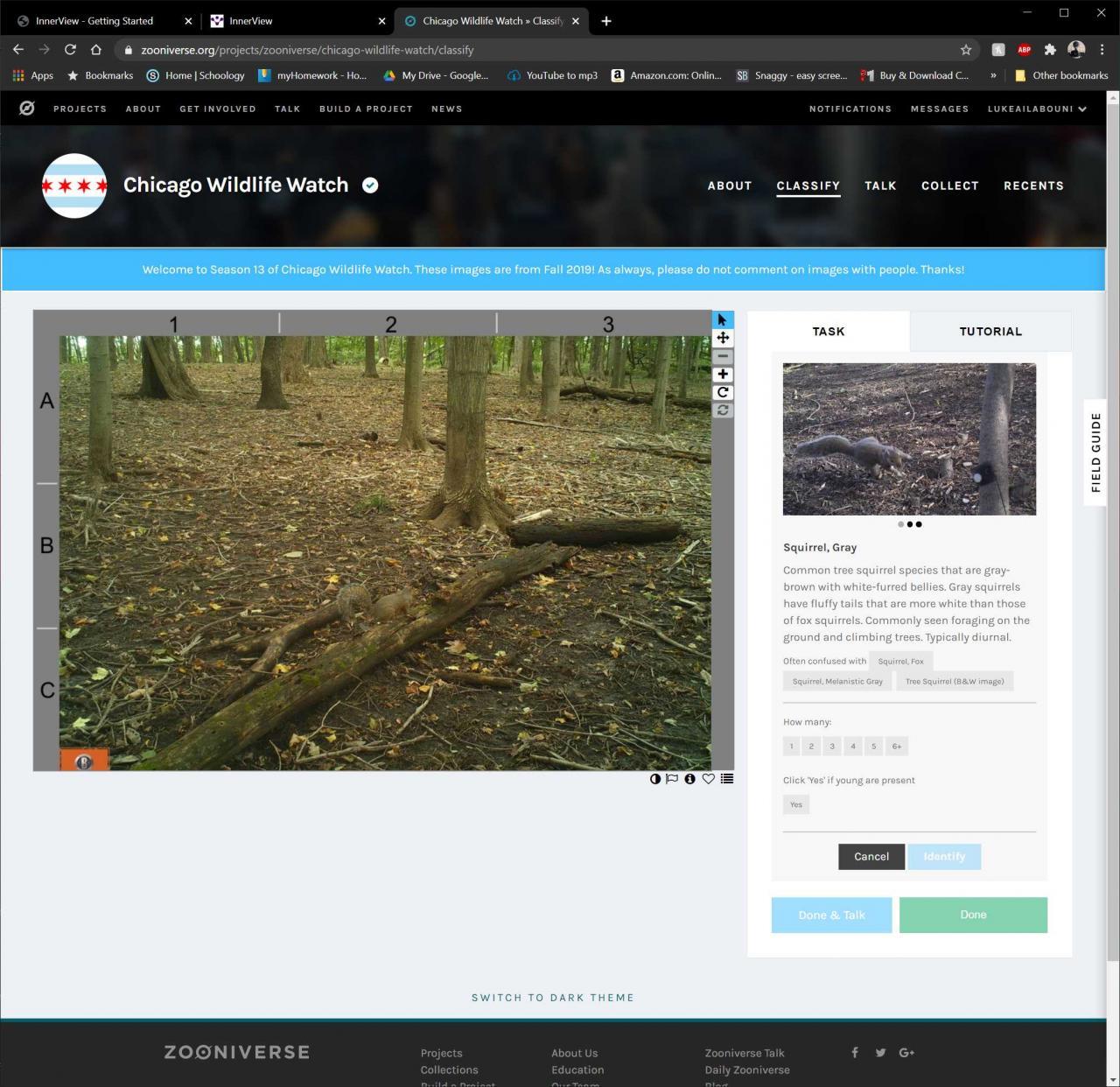Select 5 for how many
Image resolution: width=1120 pixels, height=1087 pixels.
tap(873, 747)
